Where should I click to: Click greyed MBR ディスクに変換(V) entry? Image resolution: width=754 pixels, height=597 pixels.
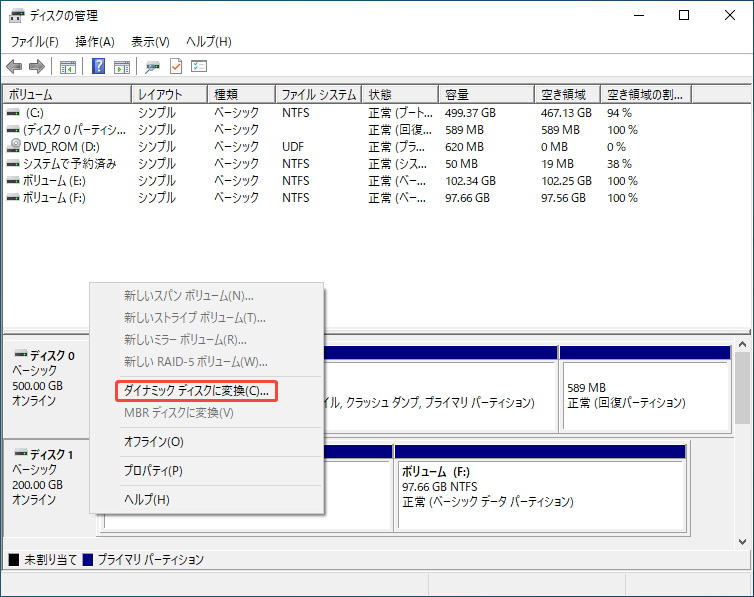[207, 413]
